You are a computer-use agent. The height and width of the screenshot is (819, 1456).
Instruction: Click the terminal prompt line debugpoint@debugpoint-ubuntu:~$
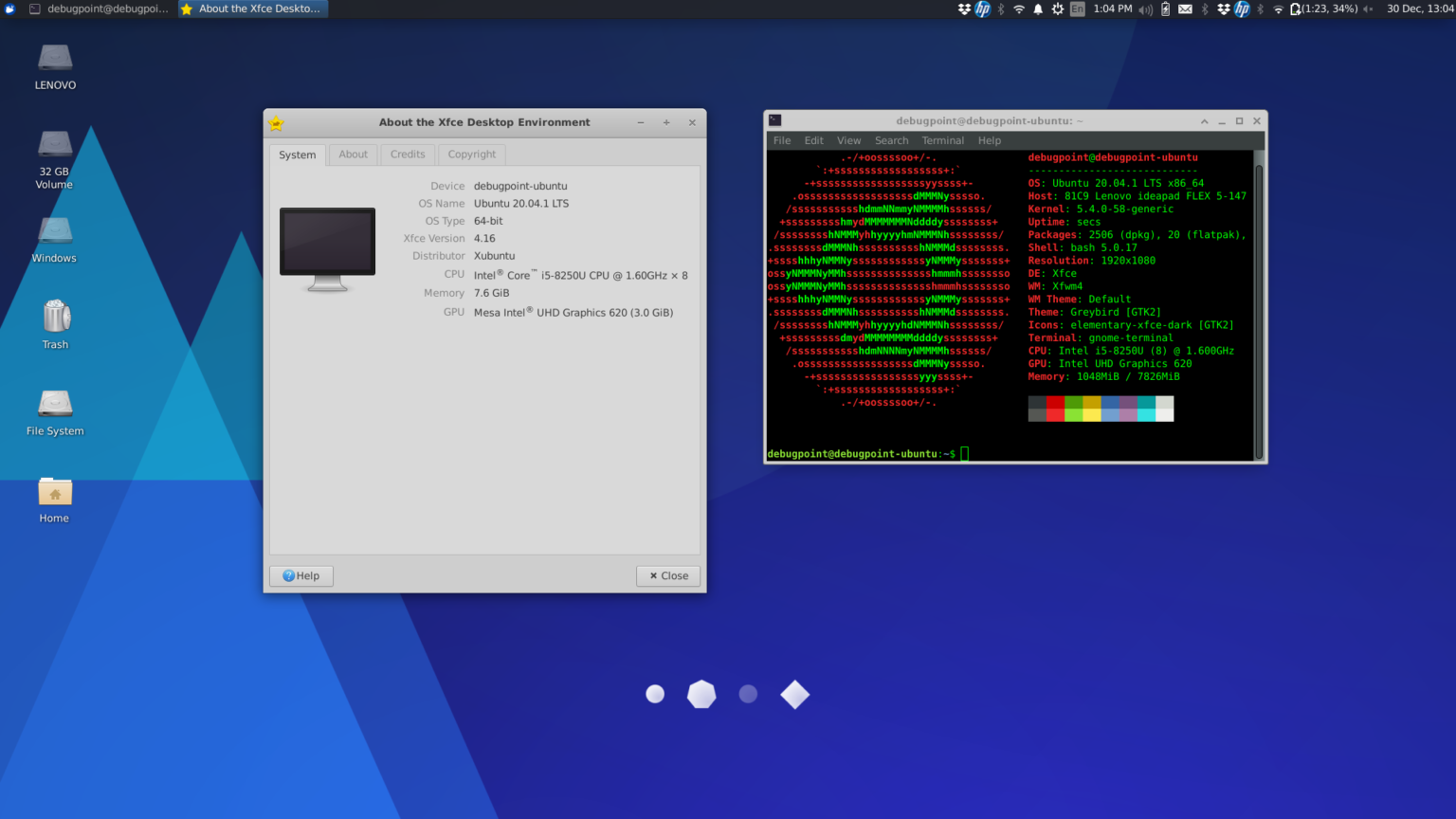(862, 454)
